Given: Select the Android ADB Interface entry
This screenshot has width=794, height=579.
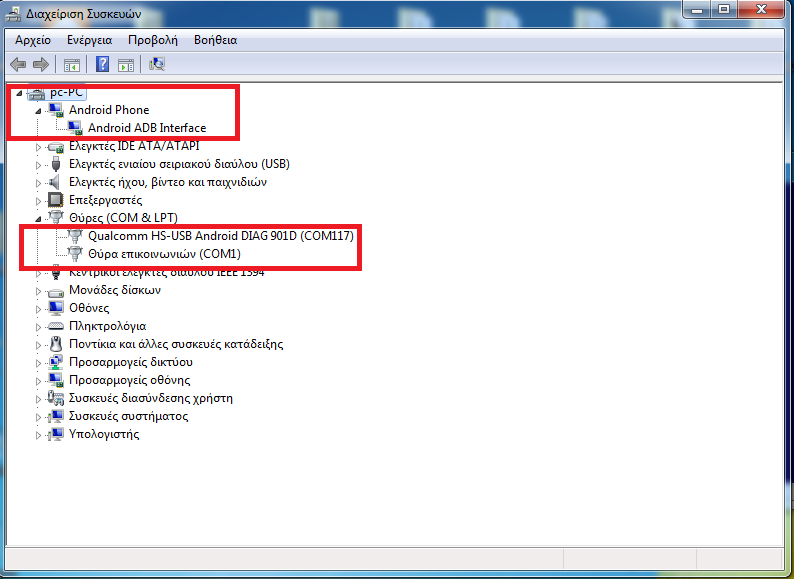Looking at the screenshot, I should [147, 128].
